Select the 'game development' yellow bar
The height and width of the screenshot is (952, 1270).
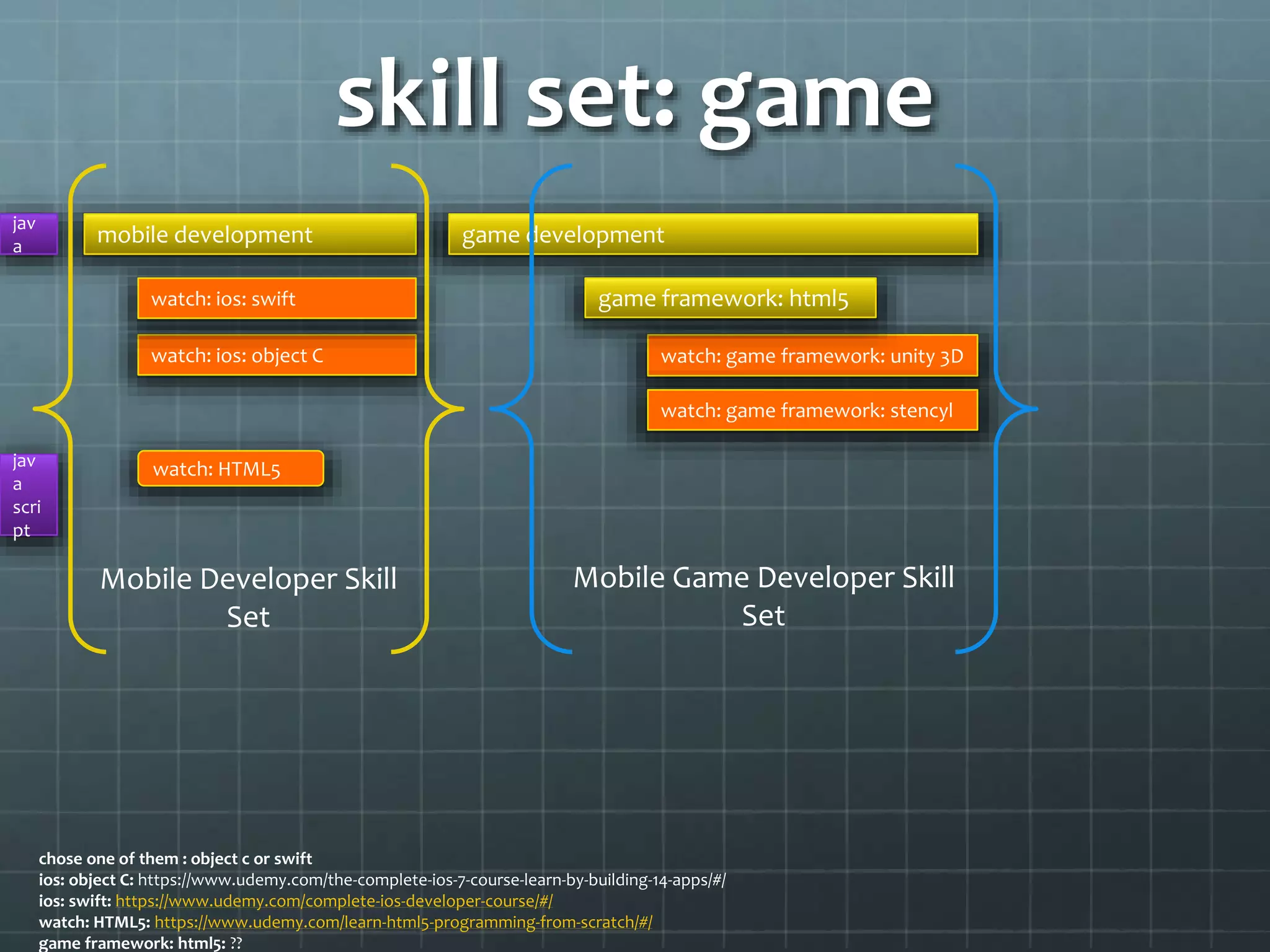(x=713, y=234)
